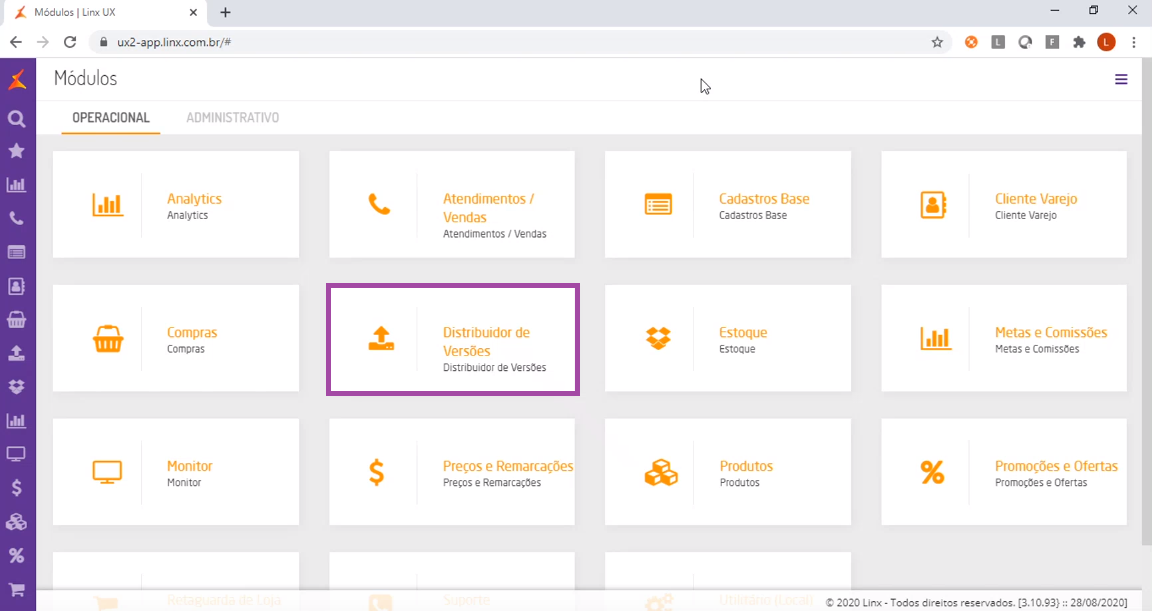Click browser reload button
The width and height of the screenshot is (1152, 611).
coord(70,42)
